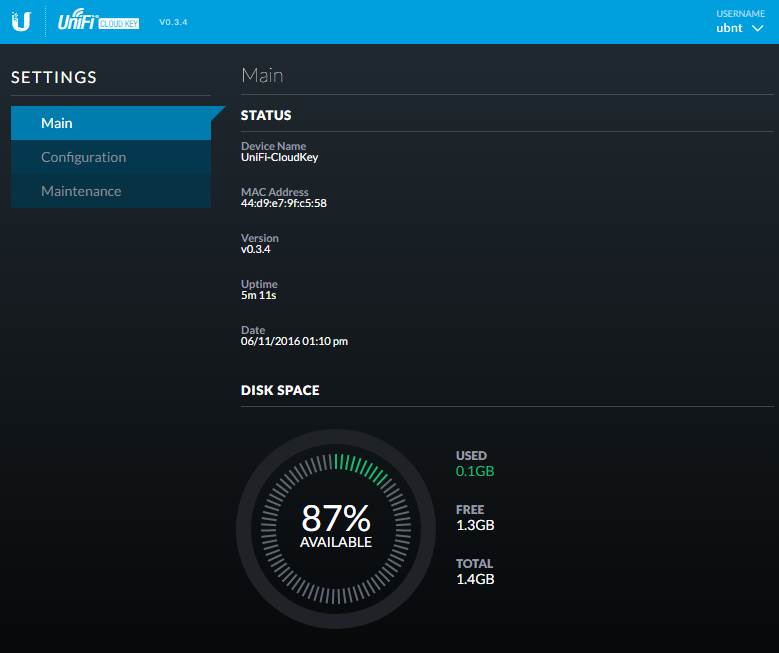Click the Ubiquiti U logo icon

coord(21,21)
